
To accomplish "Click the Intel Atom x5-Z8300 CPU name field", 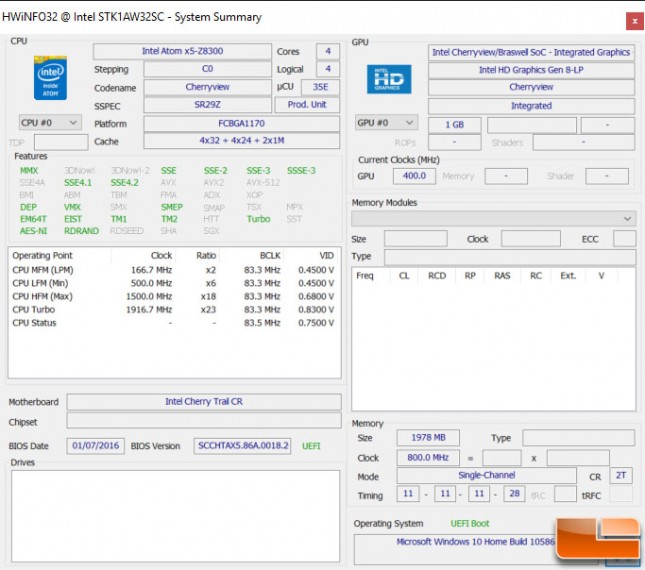I will click(x=182, y=51).
